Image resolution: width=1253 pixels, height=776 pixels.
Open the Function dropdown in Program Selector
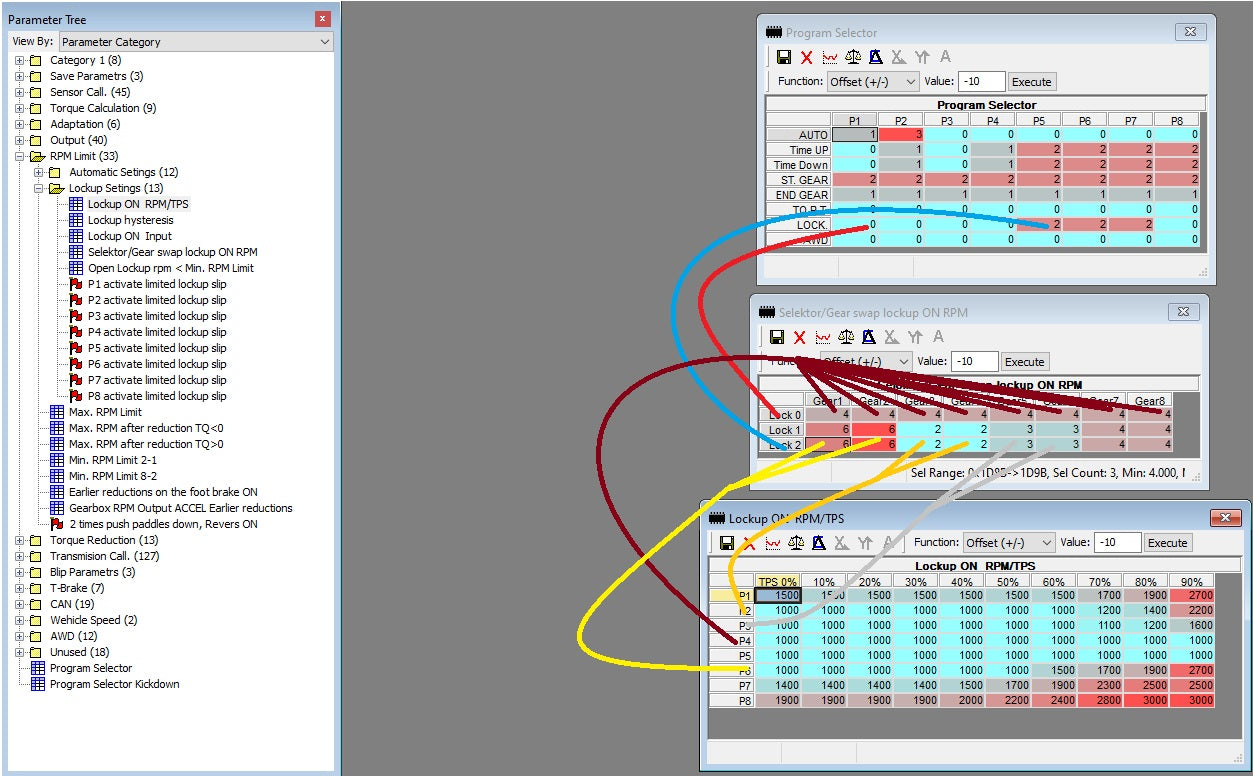(912, 81)
